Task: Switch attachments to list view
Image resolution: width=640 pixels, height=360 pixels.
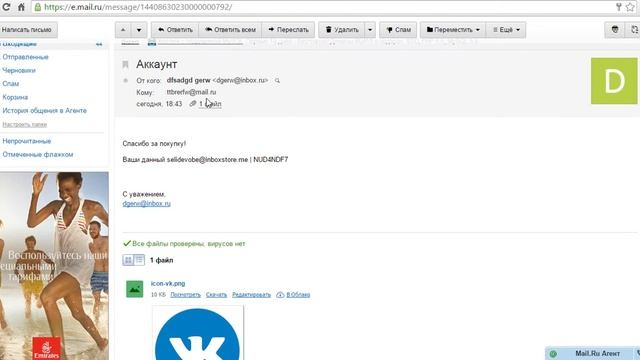Action: pos(139,260)
